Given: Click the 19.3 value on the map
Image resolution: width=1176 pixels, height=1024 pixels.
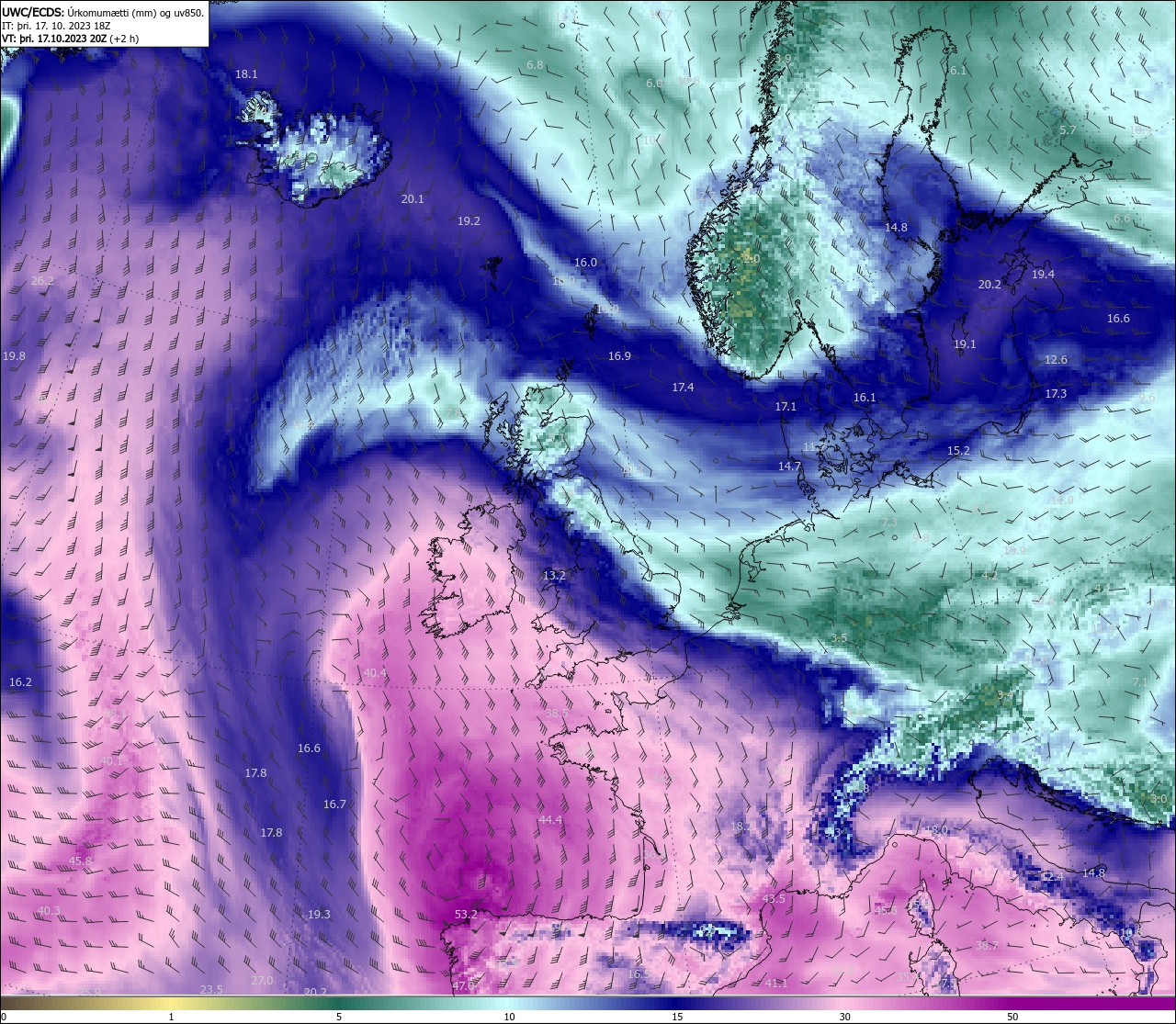Looking at the screenshot, I should click(x=318, y=915).
